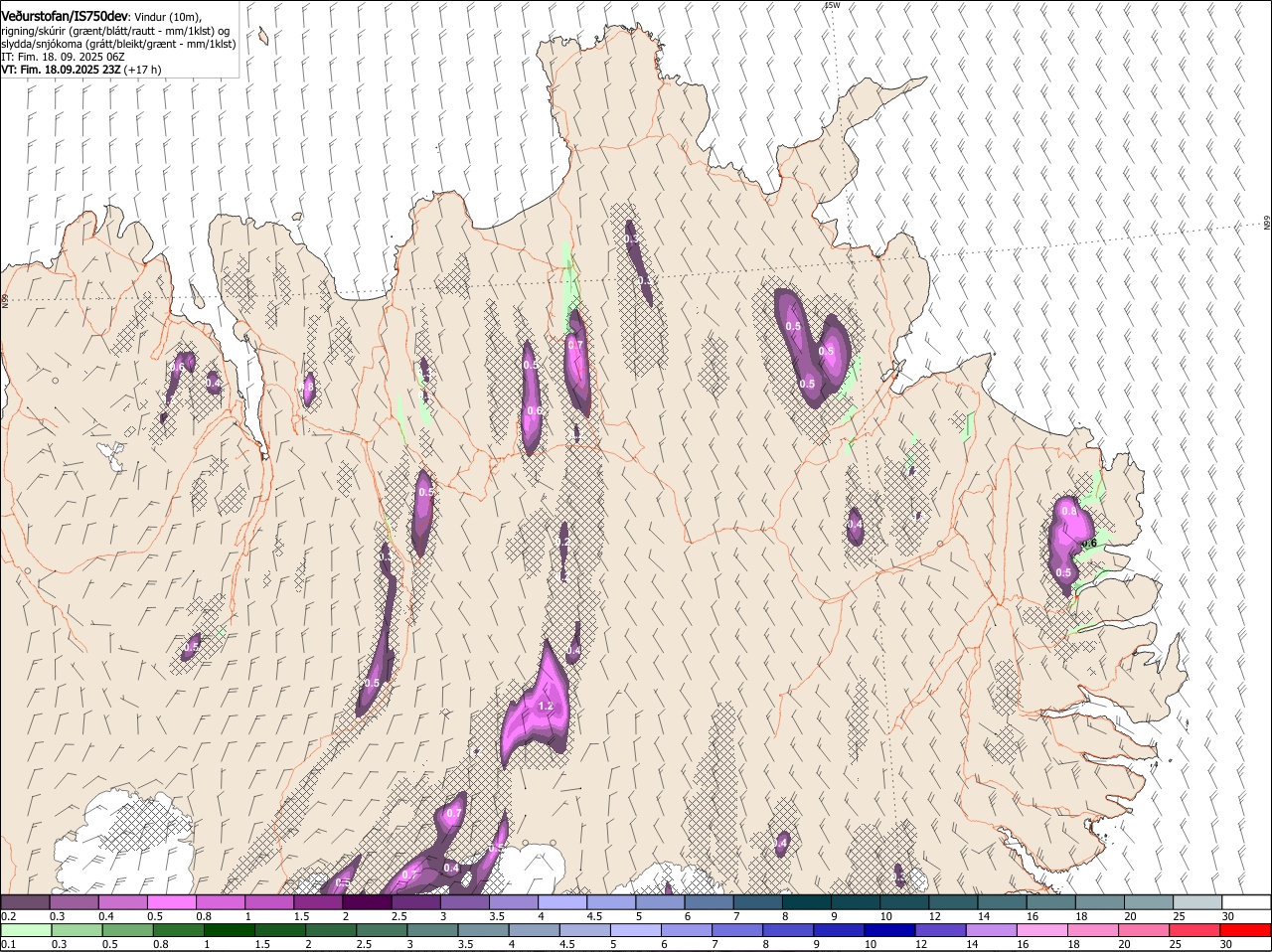Screen dimensions: 1272x952
Task: Click the 'slydda/snjókoma' legend description line
Action: [x=118, y=44]
